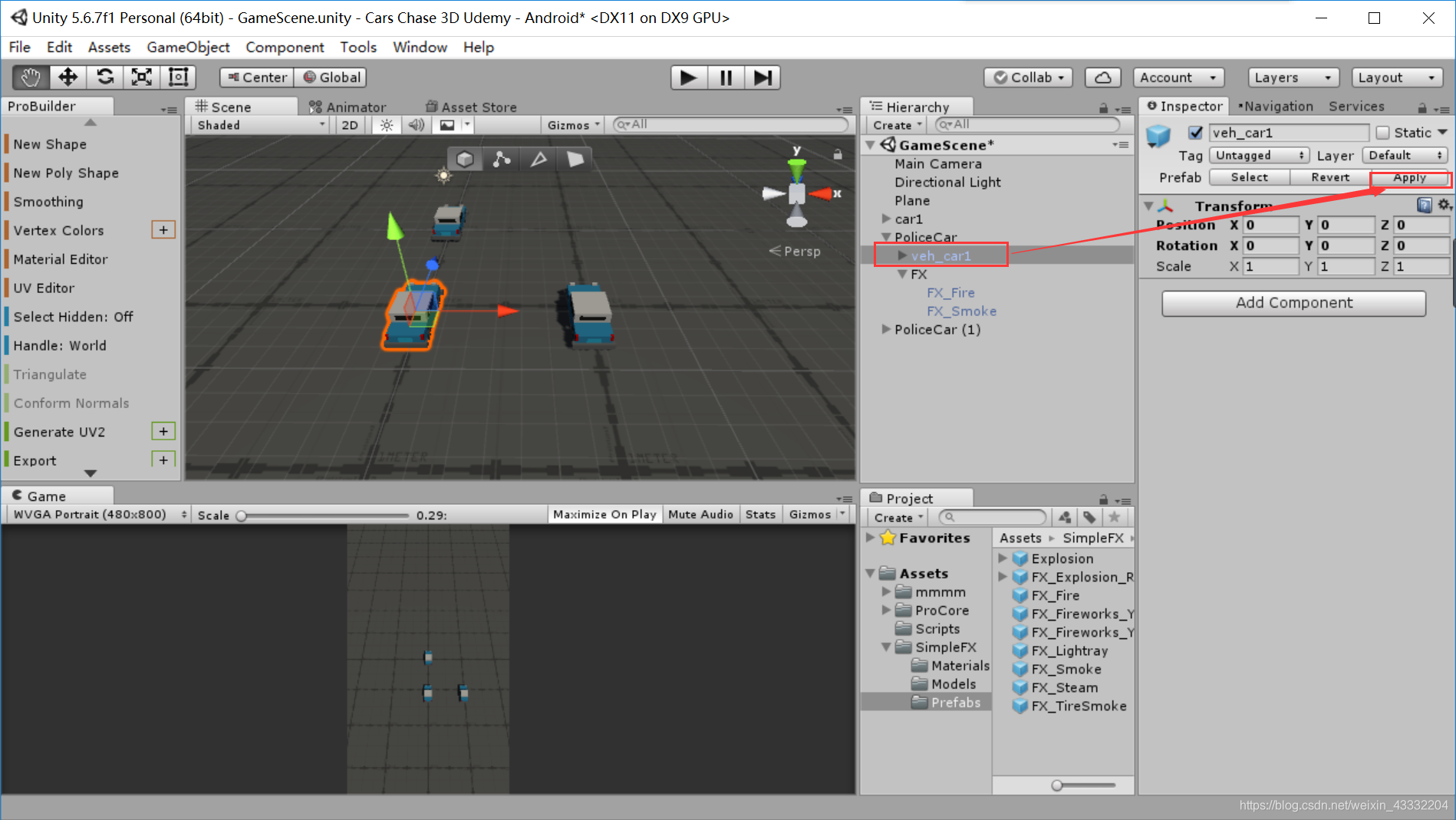The image size is (1456, 820).
Task: Select ProBuilder vertex mode icon
Action: (x=502, y=159)
